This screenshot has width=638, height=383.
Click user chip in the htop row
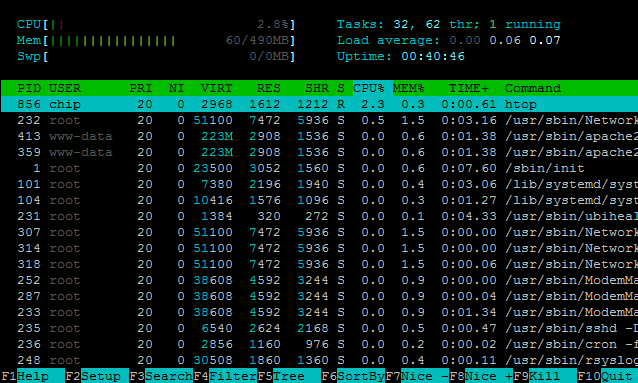[x=65, y=105]
